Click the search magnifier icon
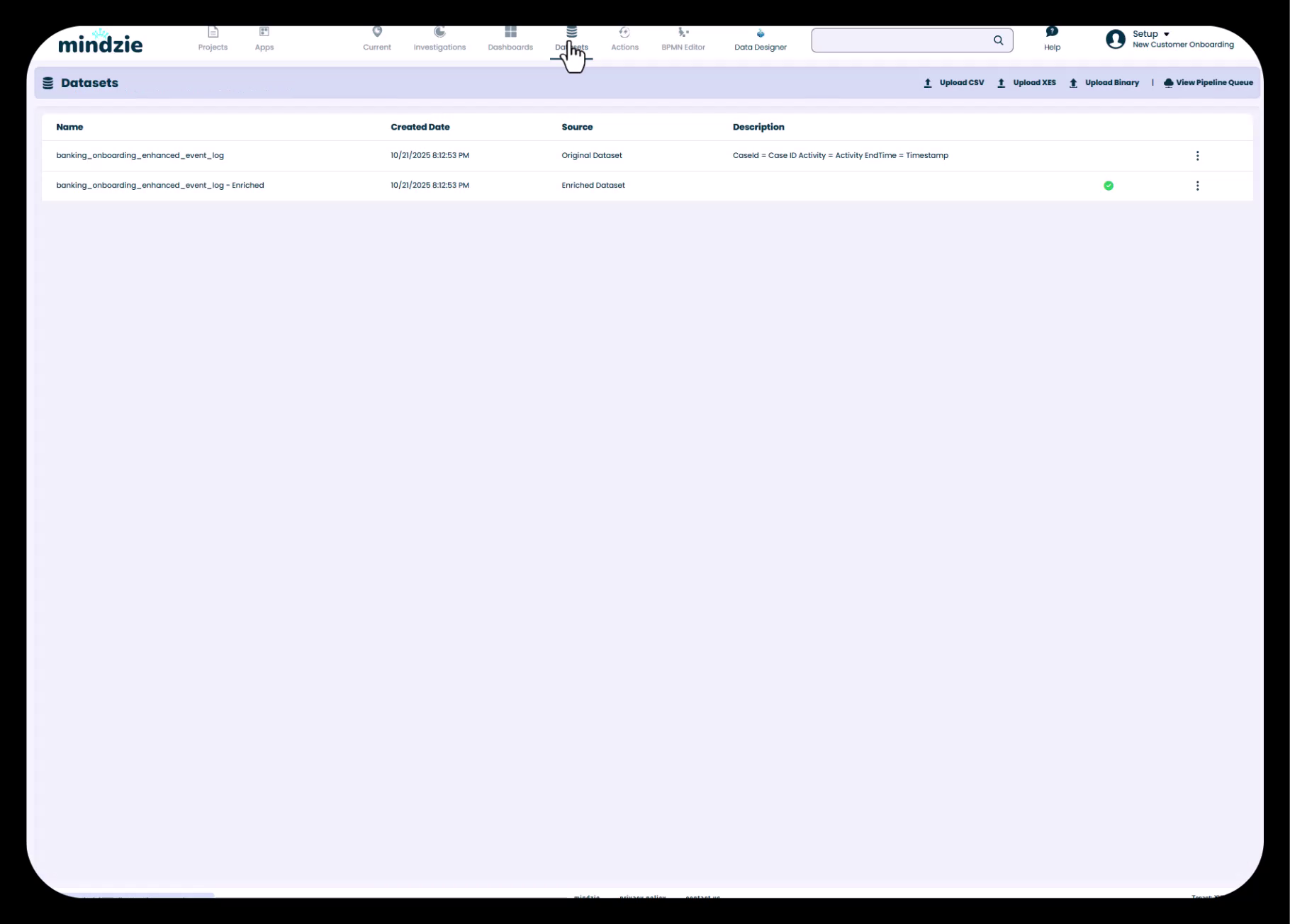This screenshot has width=1290, height=924. [998, 40]
